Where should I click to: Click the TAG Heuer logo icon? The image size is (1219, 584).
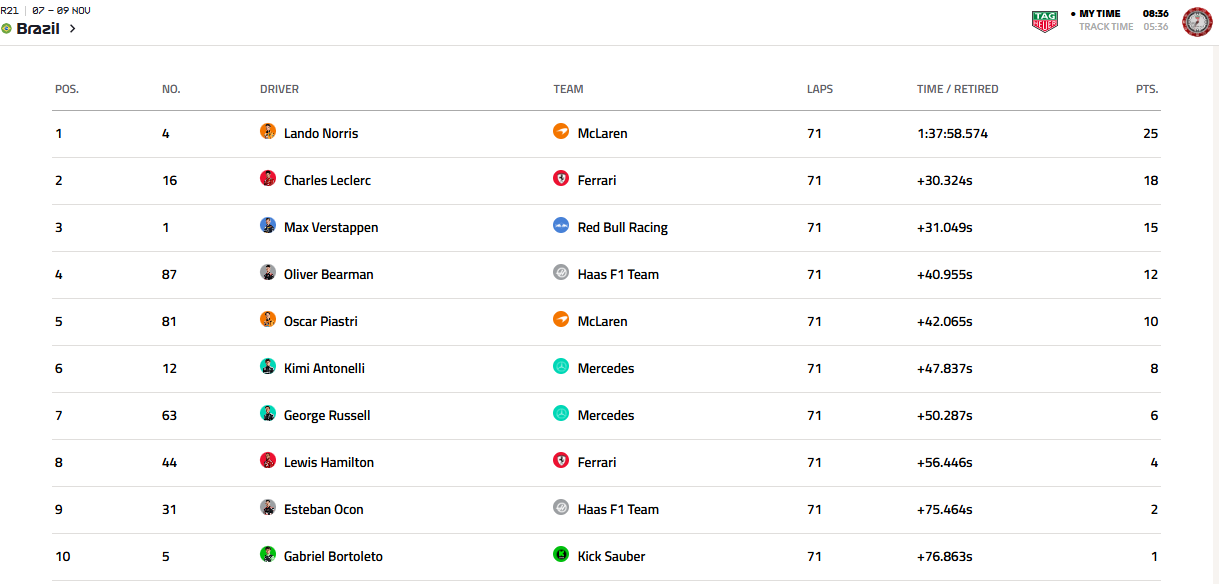coord(1045,21)
